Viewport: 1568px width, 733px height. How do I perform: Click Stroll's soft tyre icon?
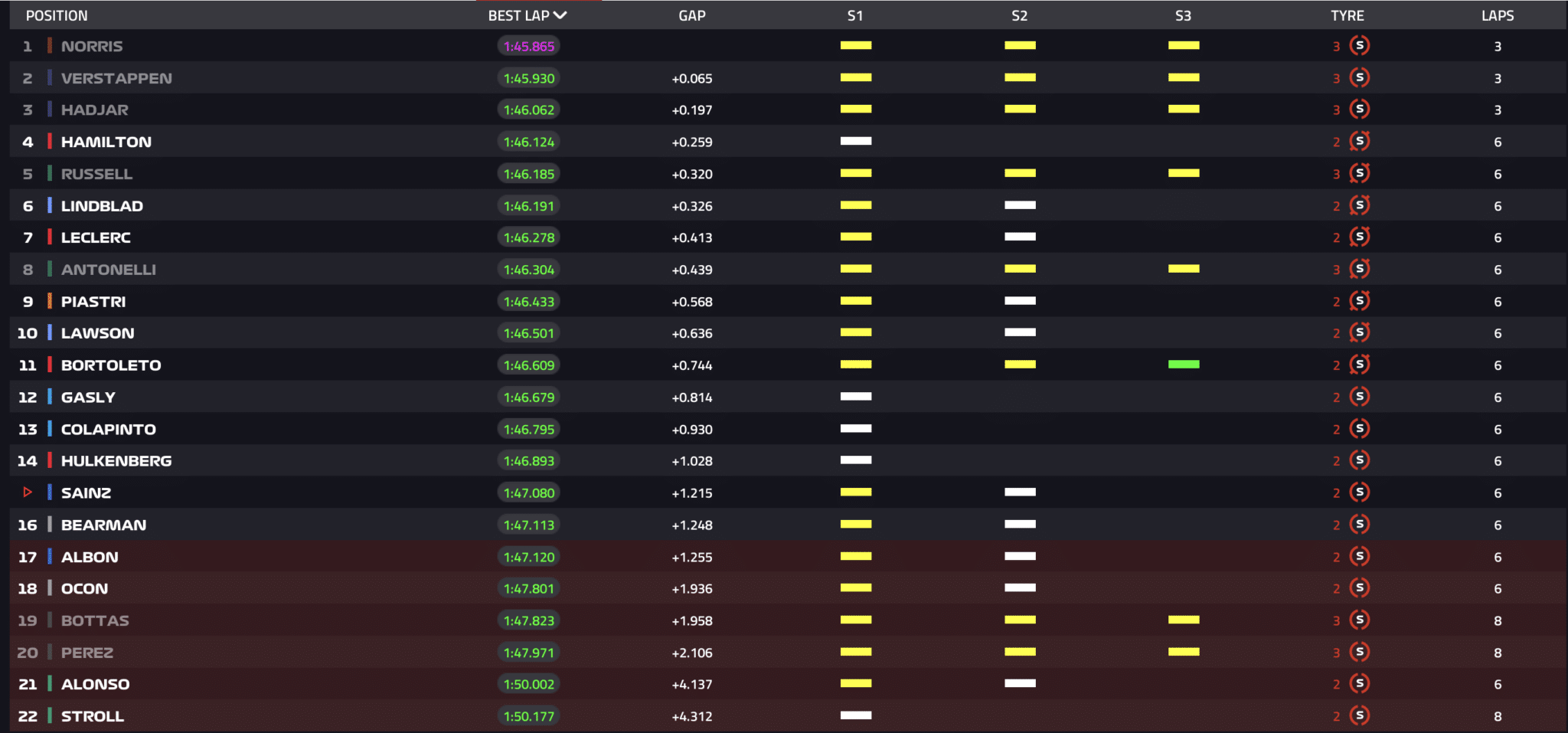click(1360, 716)
